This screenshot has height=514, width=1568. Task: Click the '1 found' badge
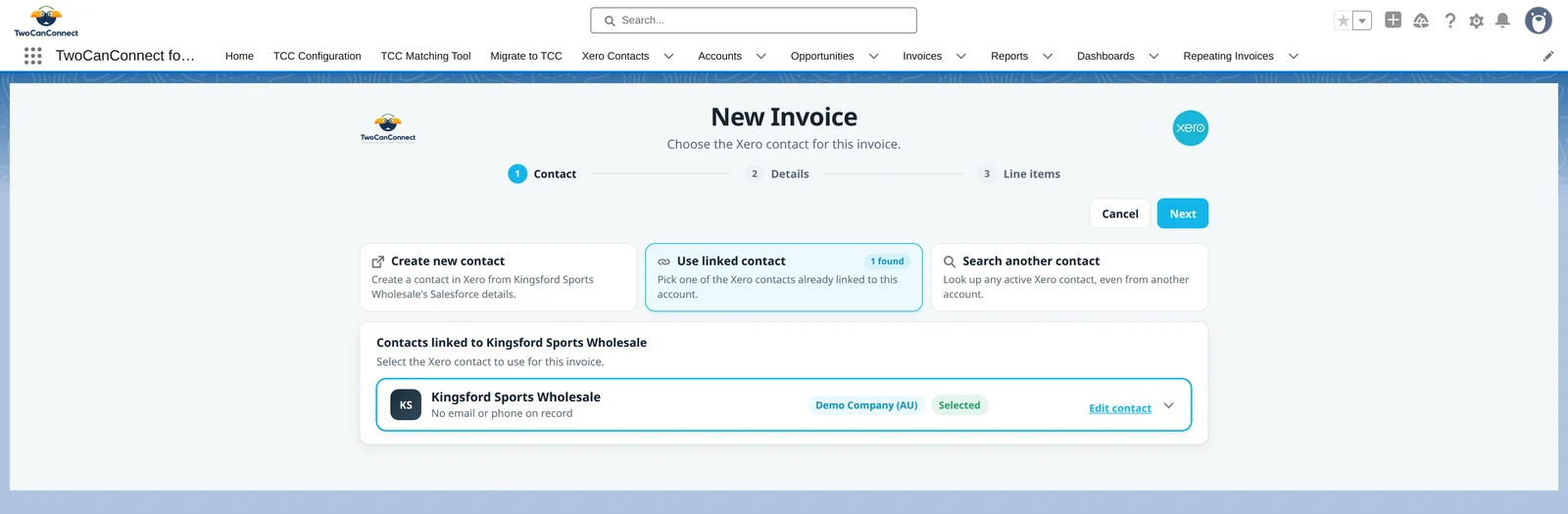pyautogui.click(x=887, y=261)
